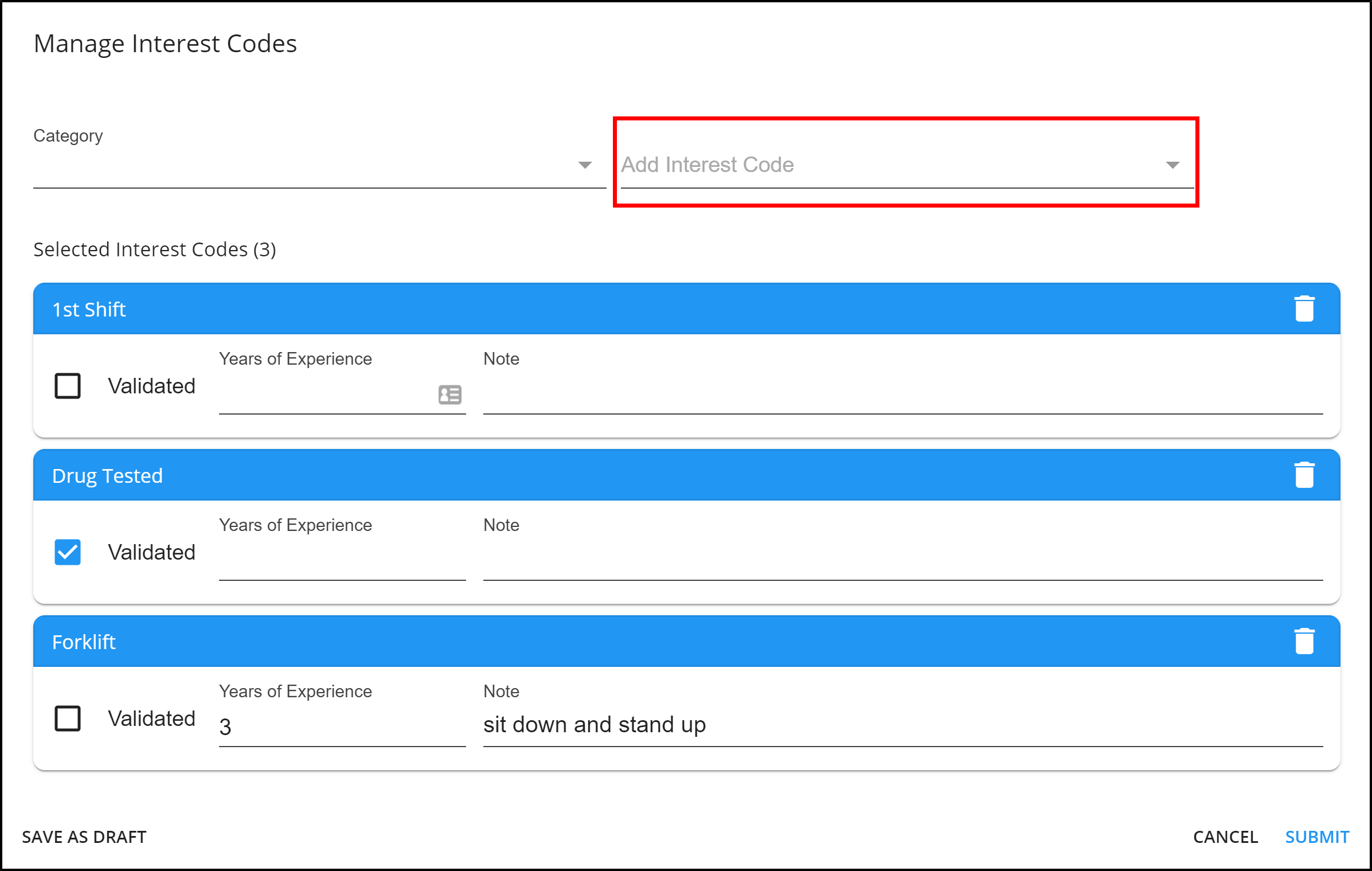Click contact card icon in Years of Experience
Viewport: 1372px width, 871px height.
click(450, 395)
